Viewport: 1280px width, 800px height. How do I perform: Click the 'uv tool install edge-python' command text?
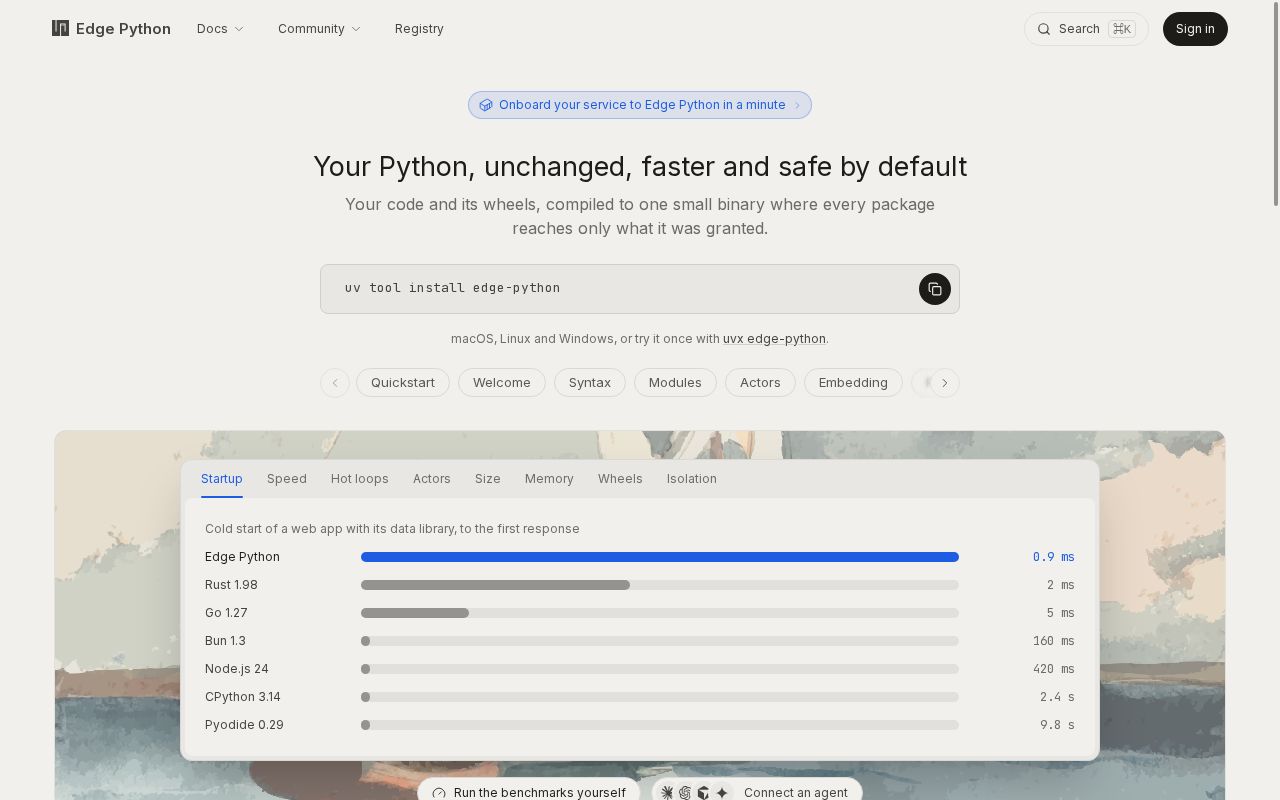point(453,288)
